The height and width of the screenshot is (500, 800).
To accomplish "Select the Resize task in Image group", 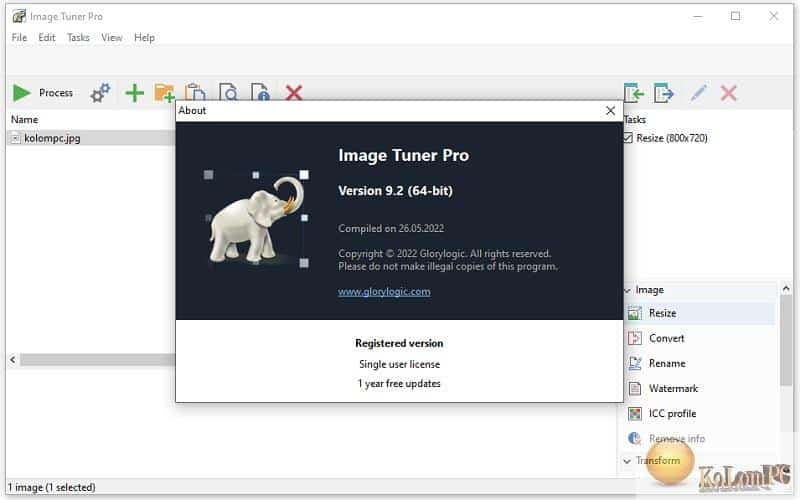I will 699,313.
